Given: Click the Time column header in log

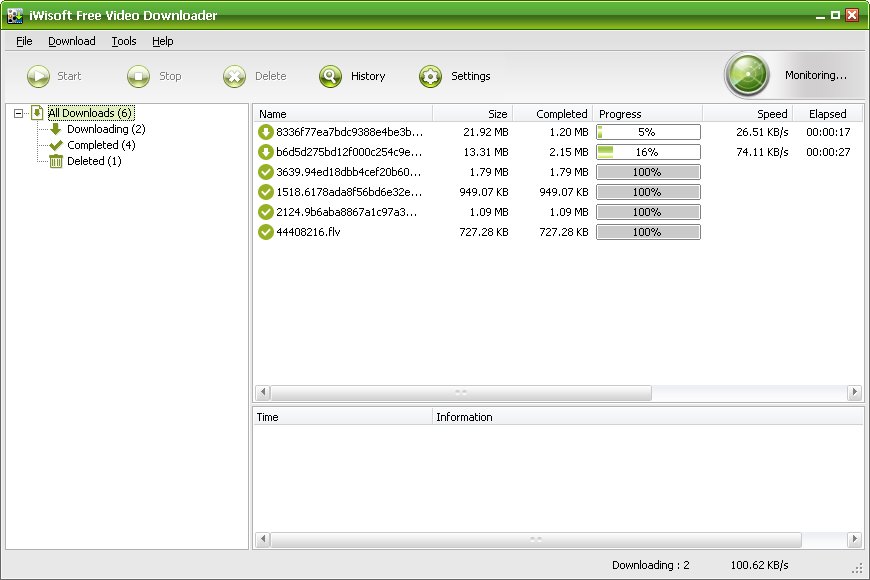Looking at the screenshot, I should [x=342, y=417].
